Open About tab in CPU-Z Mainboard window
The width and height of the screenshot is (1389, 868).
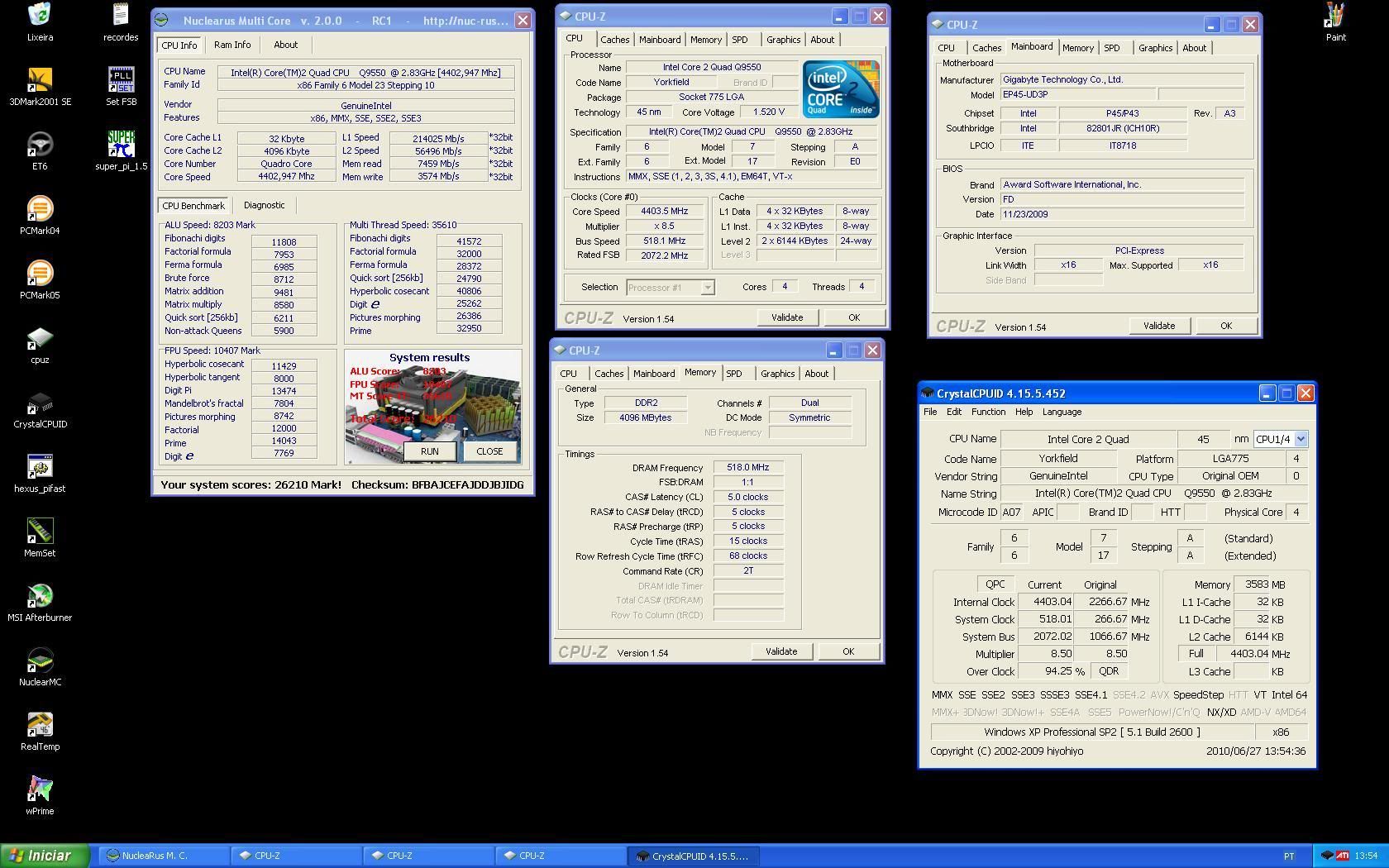click(1194, 48)
